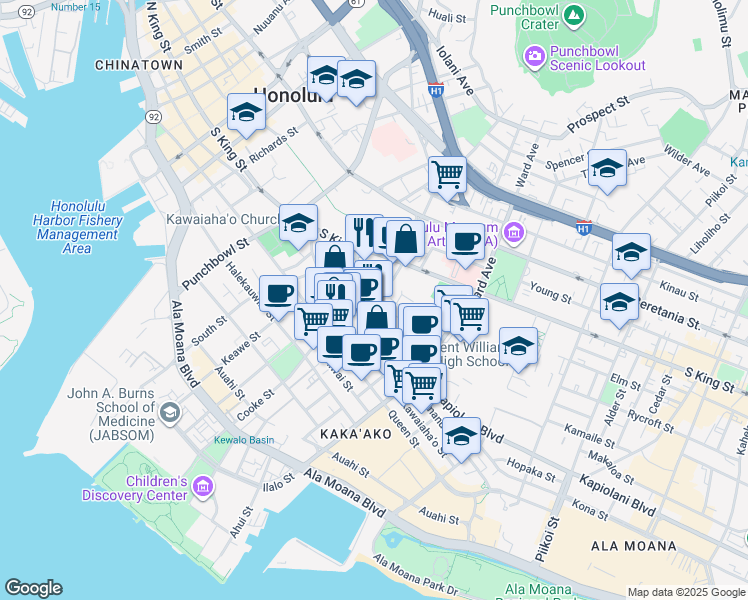The width and height of the screenshot is (748, 600).
Task: Open the Honolulu Museum of Art pin
Action: point(514,233)
